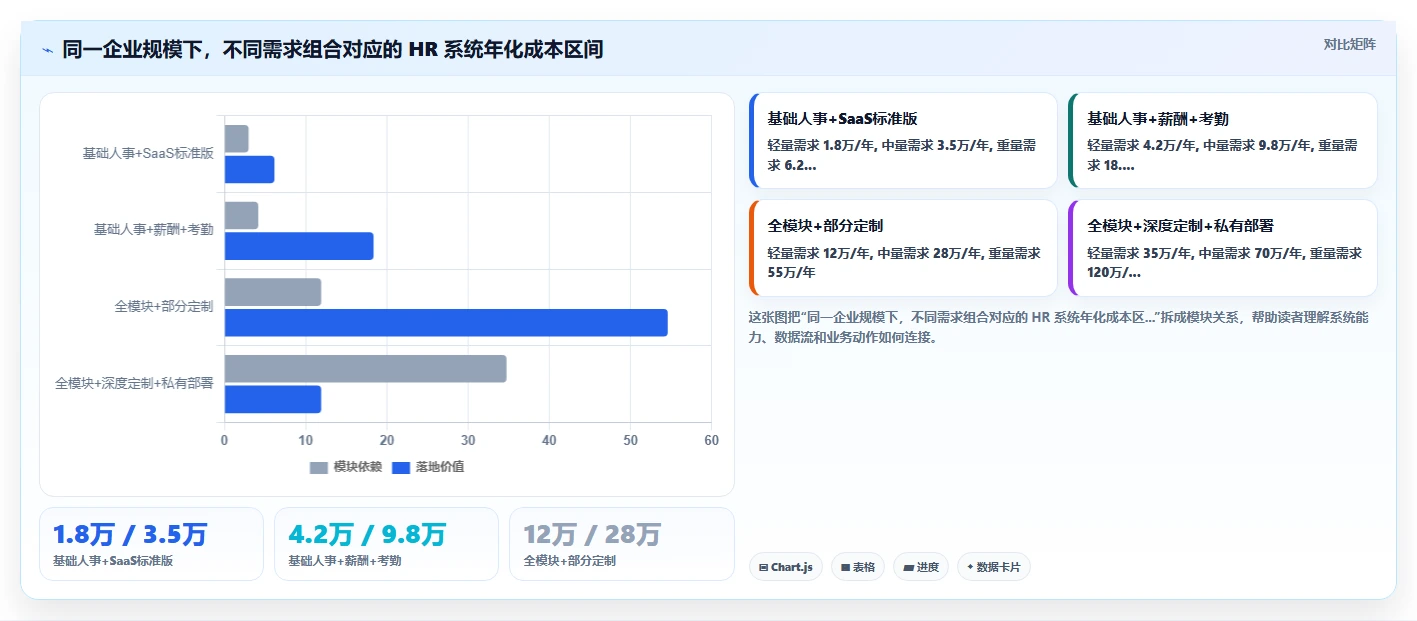Click the 对比矩阵 label in the header
Image resolution: width=1417 pixels, height=621 pixels.
[1349, 44]
